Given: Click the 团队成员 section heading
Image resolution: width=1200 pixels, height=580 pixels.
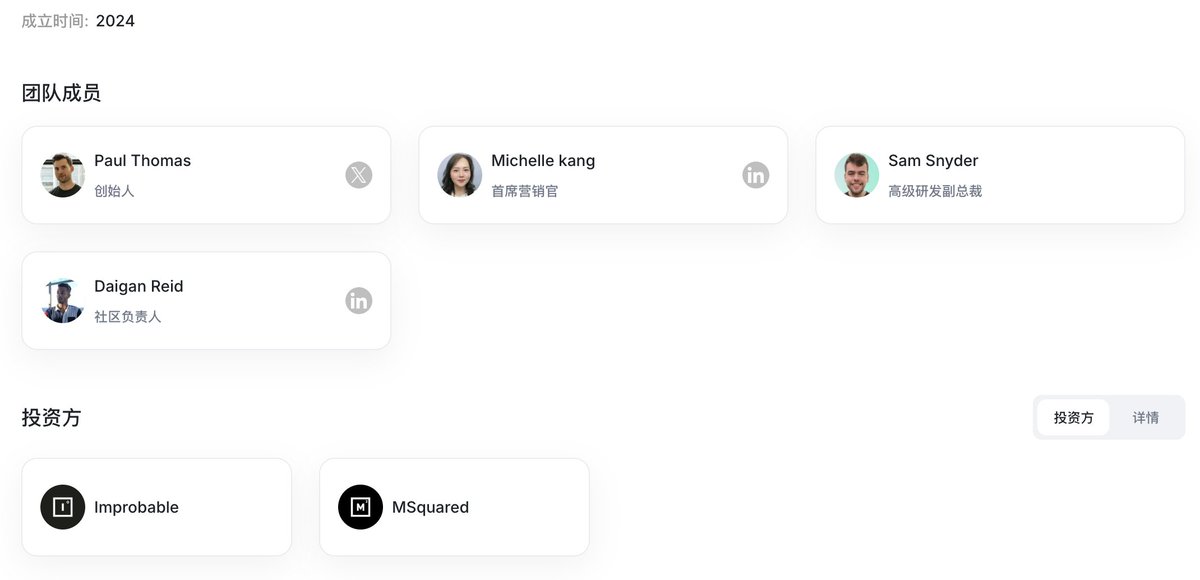Looking at the screenshot, I should pyautogui.click(x=61, y=93).
